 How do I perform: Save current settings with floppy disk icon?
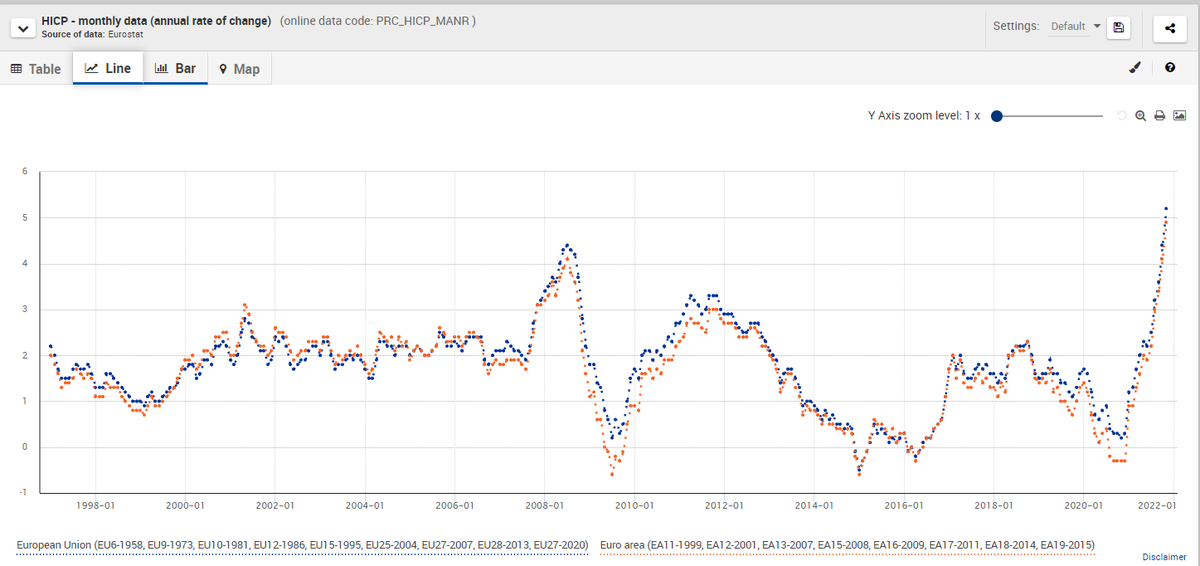point(1119,28)
